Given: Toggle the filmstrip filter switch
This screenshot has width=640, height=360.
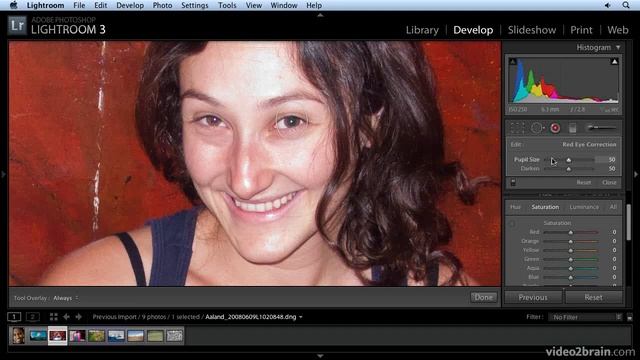Looking at the screenshot, I should (630, 317).
